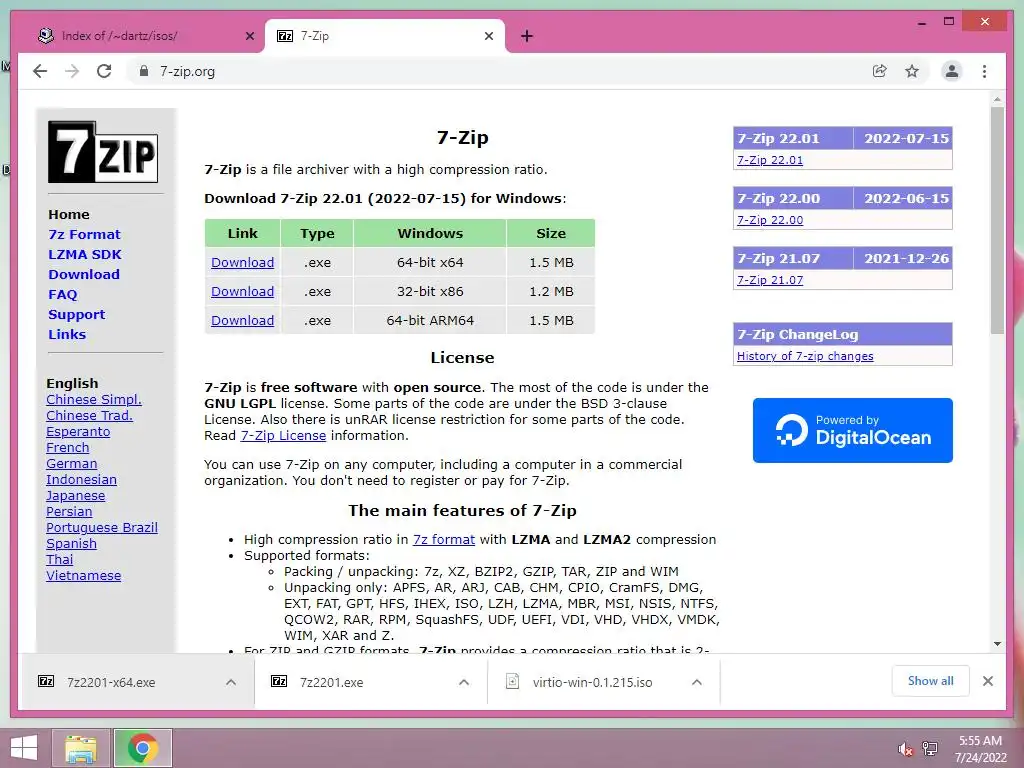
Task: Download the 64-bit ARM64 .exe
Action: 242,321
